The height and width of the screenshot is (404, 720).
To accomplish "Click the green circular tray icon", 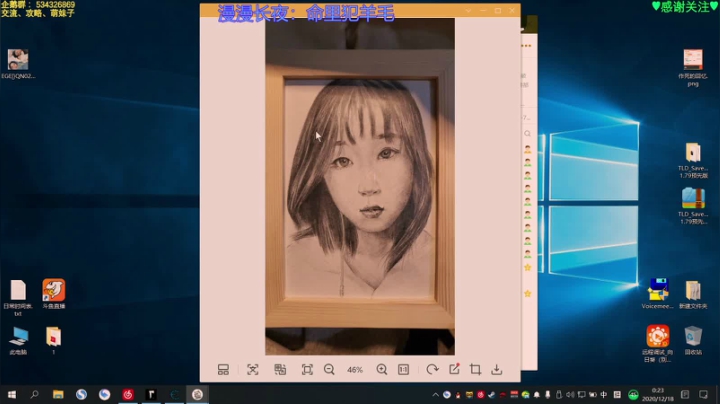I will coord(633,395).
